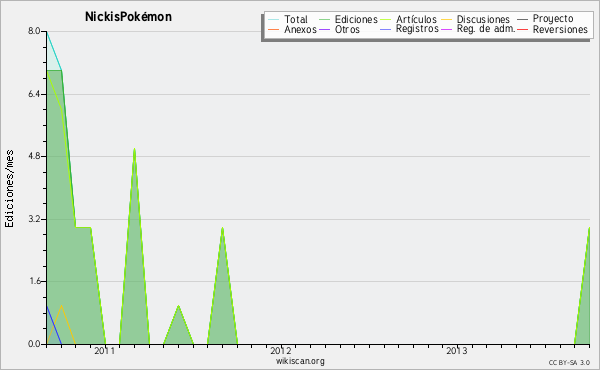600x370 pixels.
Task: Click the Ediciones/mes axis title
Action: coord(9,189)
